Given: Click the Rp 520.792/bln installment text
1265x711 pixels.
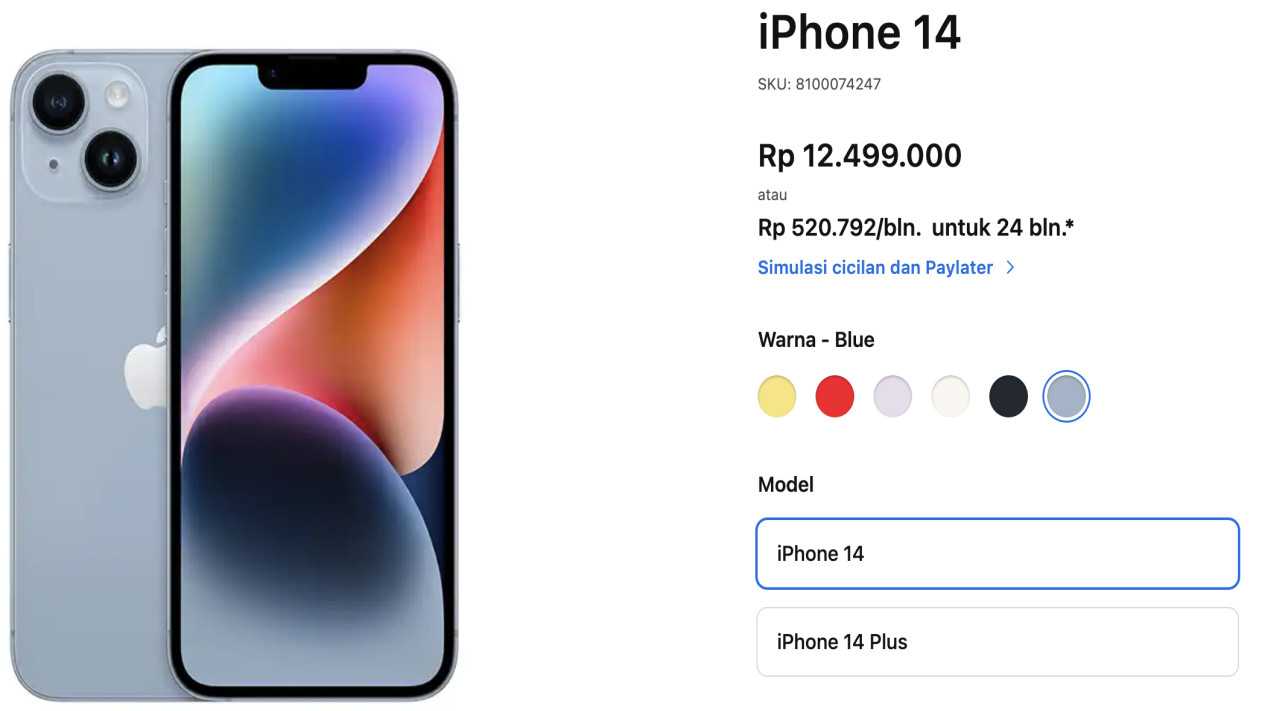Looking at the screenshot, I should [840, 228].
